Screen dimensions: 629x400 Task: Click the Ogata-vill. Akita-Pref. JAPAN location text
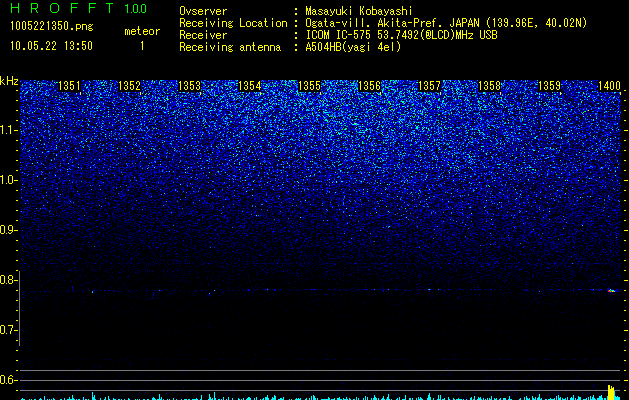[x=446, y=23]
